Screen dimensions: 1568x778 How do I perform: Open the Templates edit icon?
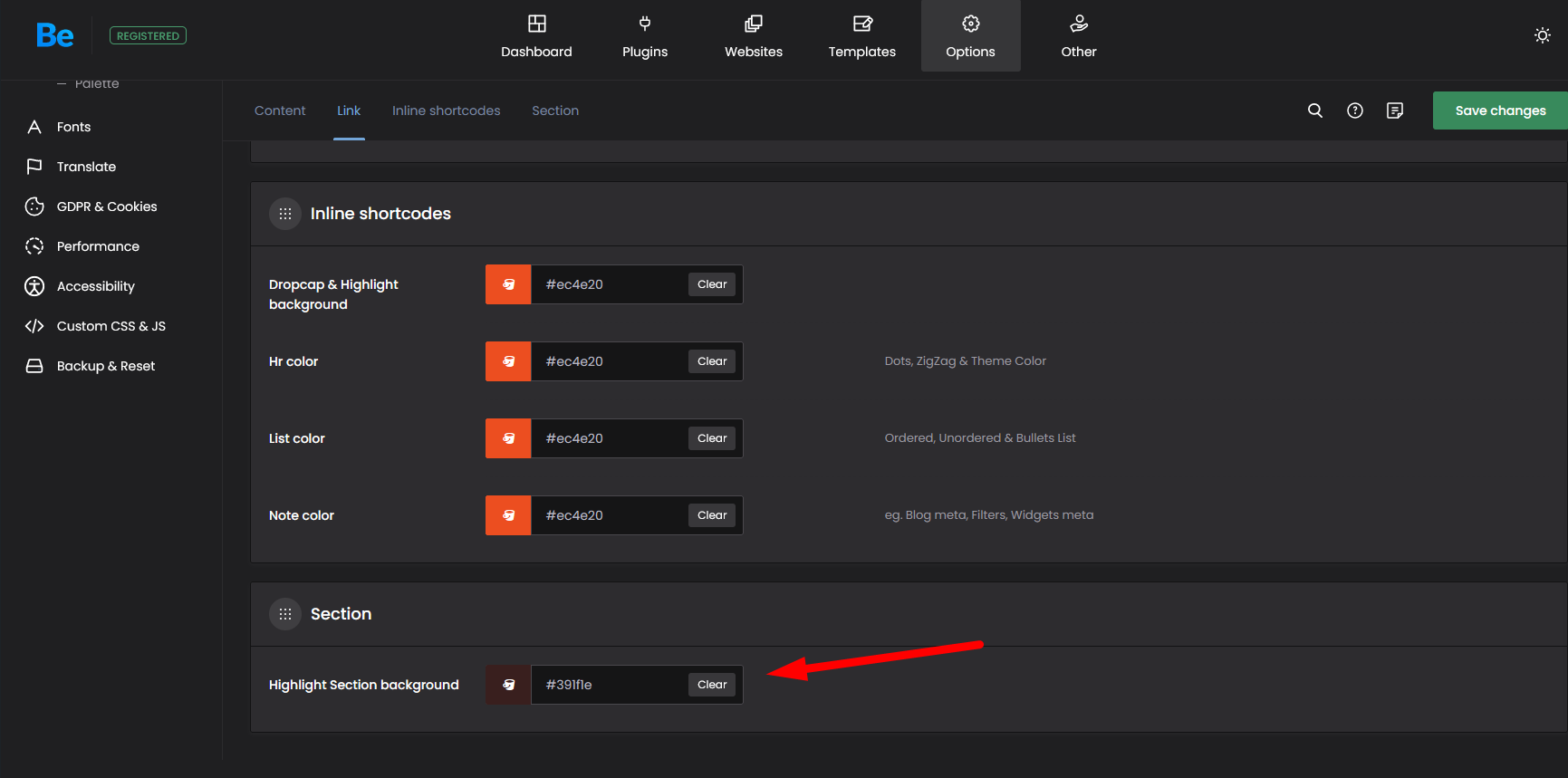tap(862, 24)
